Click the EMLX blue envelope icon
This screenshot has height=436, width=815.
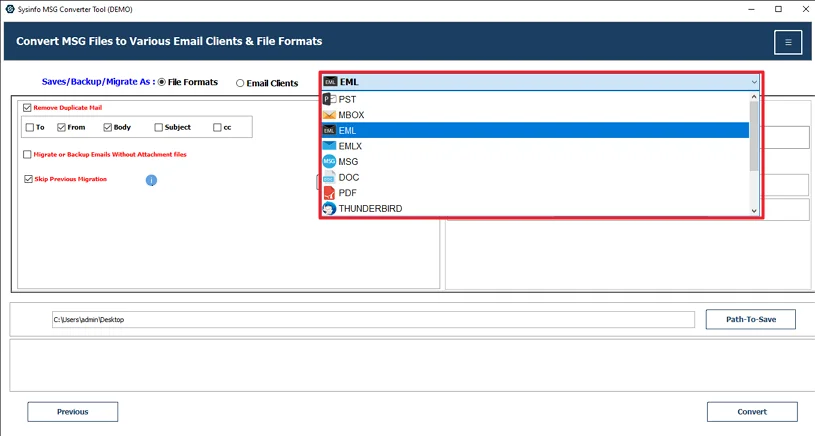(x=329, y=146)
